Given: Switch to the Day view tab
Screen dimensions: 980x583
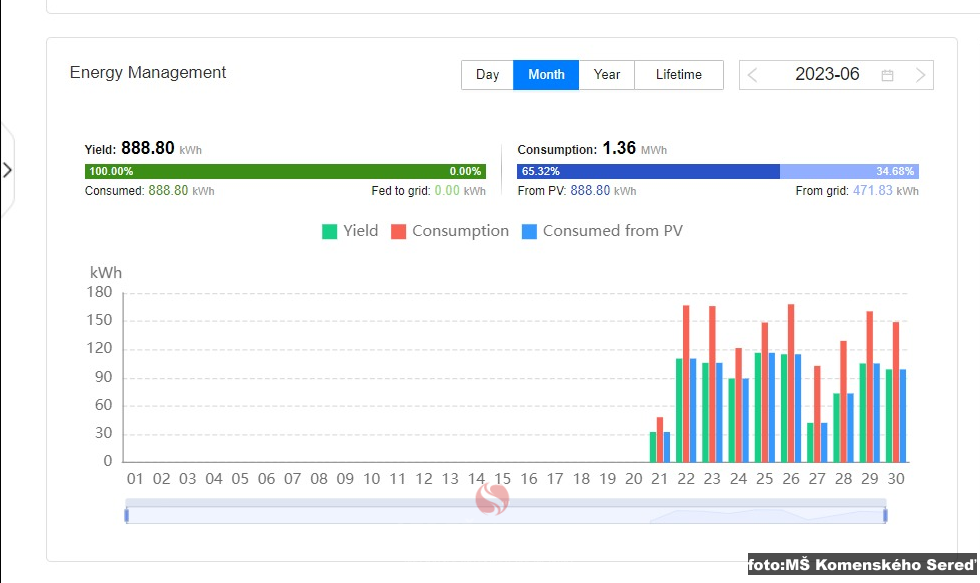Looking at the screenshot, I should [488, 75].
